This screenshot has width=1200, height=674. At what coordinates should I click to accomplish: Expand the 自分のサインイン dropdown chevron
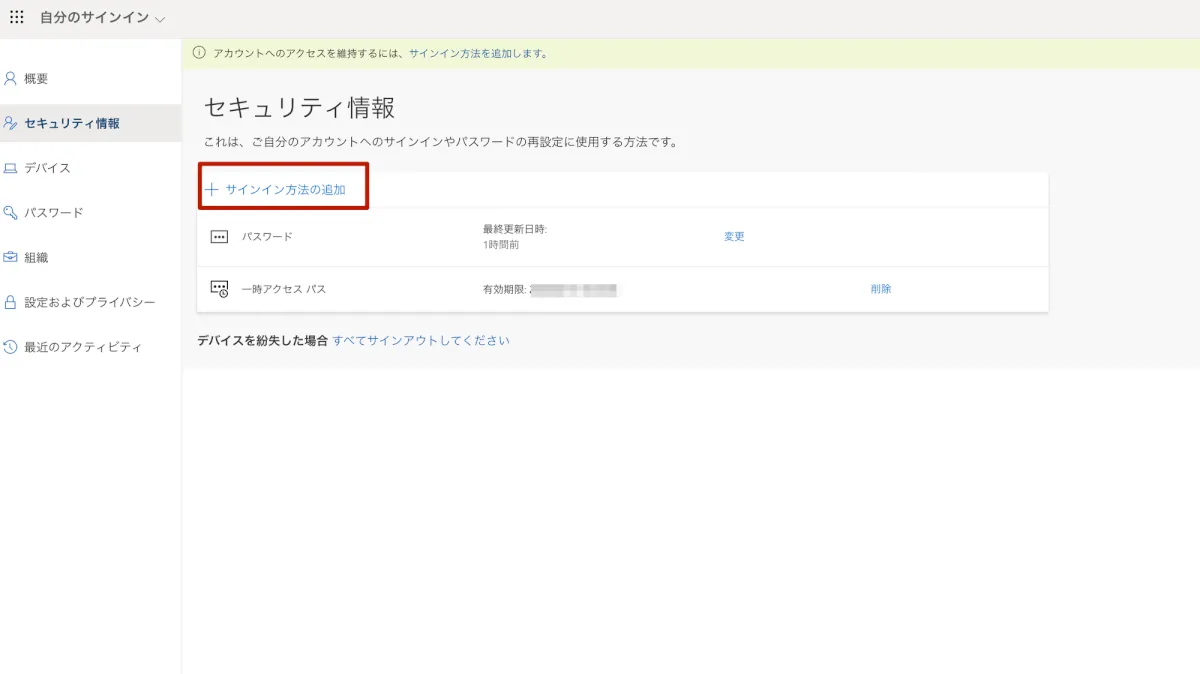pyautogui.click(x=161, y=20)
